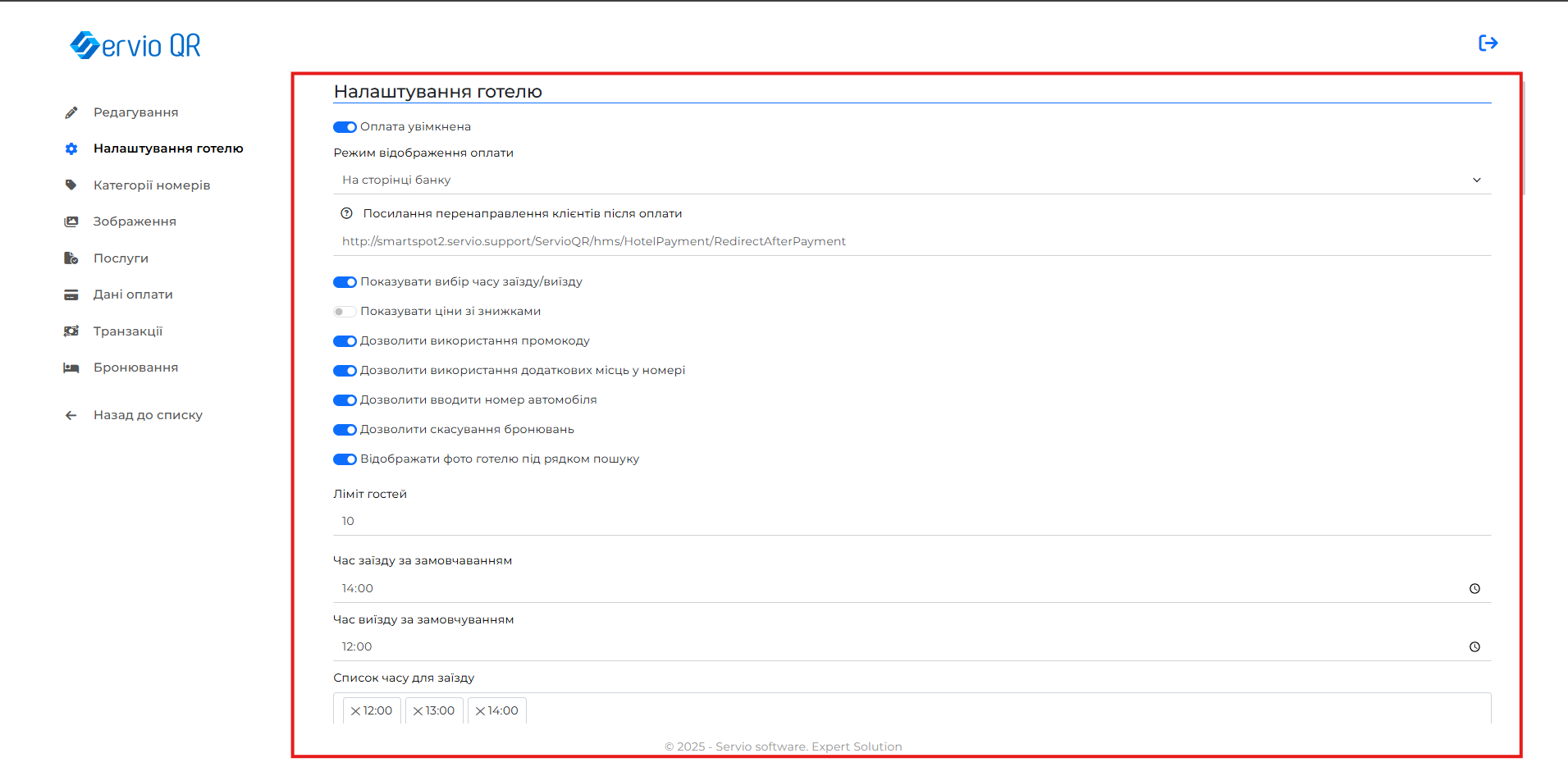Click the Назад до списку link
Viewport: 1568px width, 767px height.
point(148,415)
